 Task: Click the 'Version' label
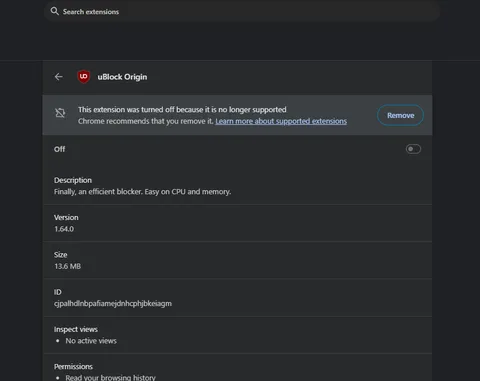66,217
